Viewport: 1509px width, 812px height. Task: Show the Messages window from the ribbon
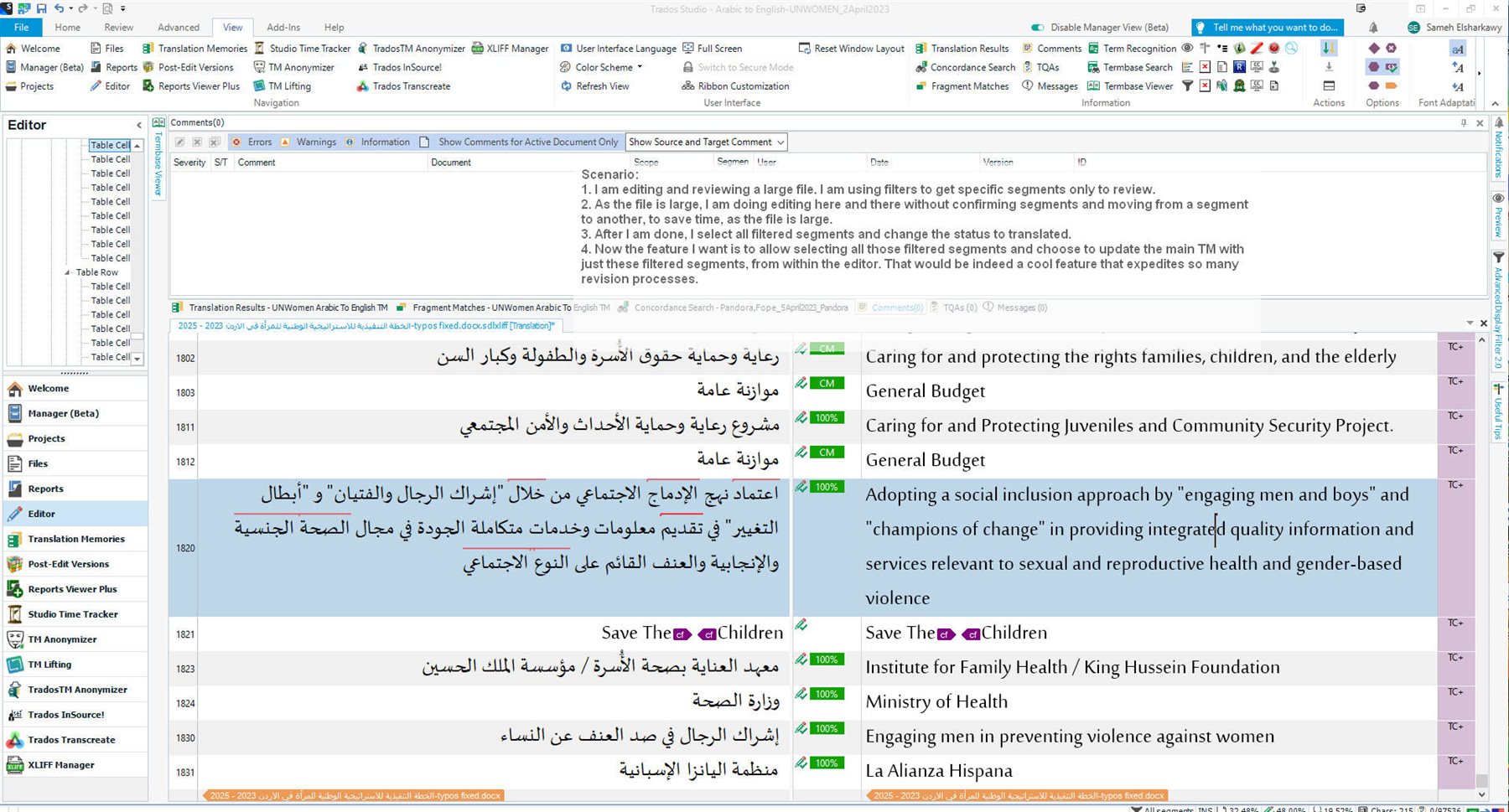[1050, 86]
